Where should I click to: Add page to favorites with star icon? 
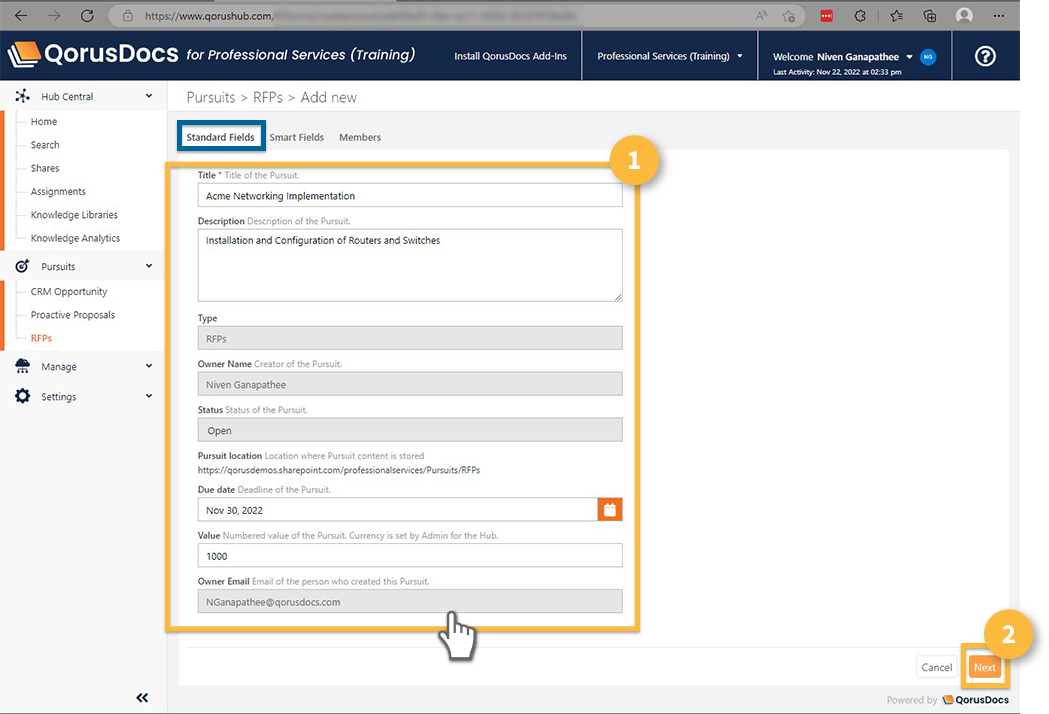tap(789, 16)
